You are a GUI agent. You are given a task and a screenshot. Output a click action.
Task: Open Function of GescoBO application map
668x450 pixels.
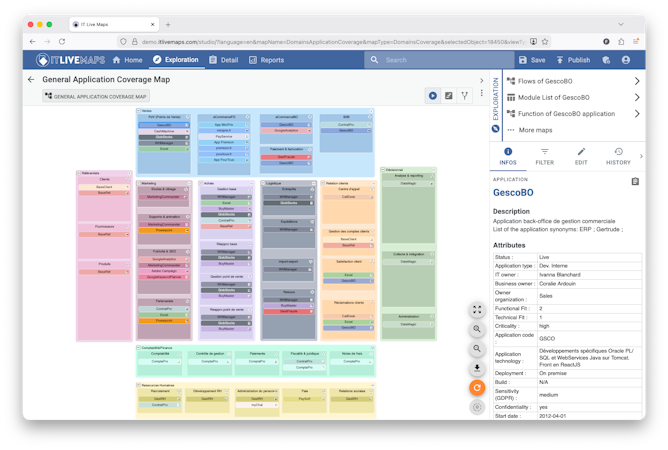click(566, 114)
